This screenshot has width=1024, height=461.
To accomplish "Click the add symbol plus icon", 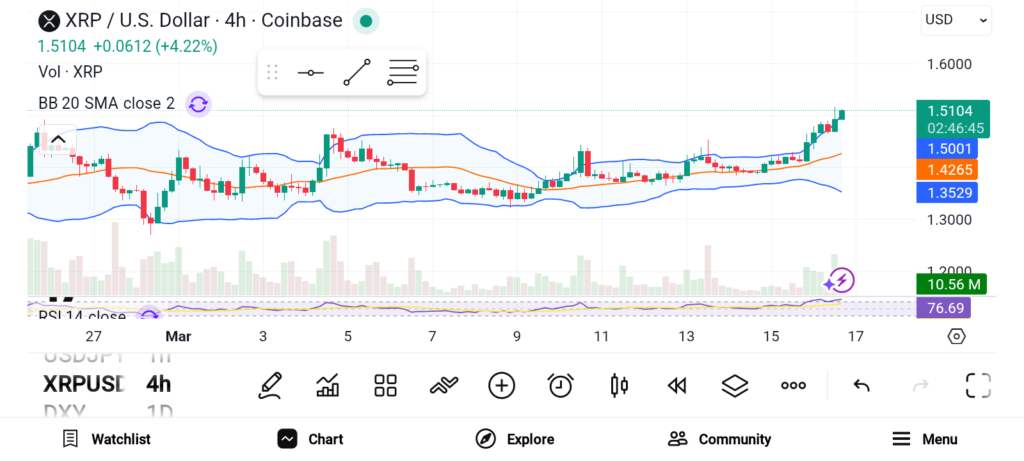I will point(501,385).
